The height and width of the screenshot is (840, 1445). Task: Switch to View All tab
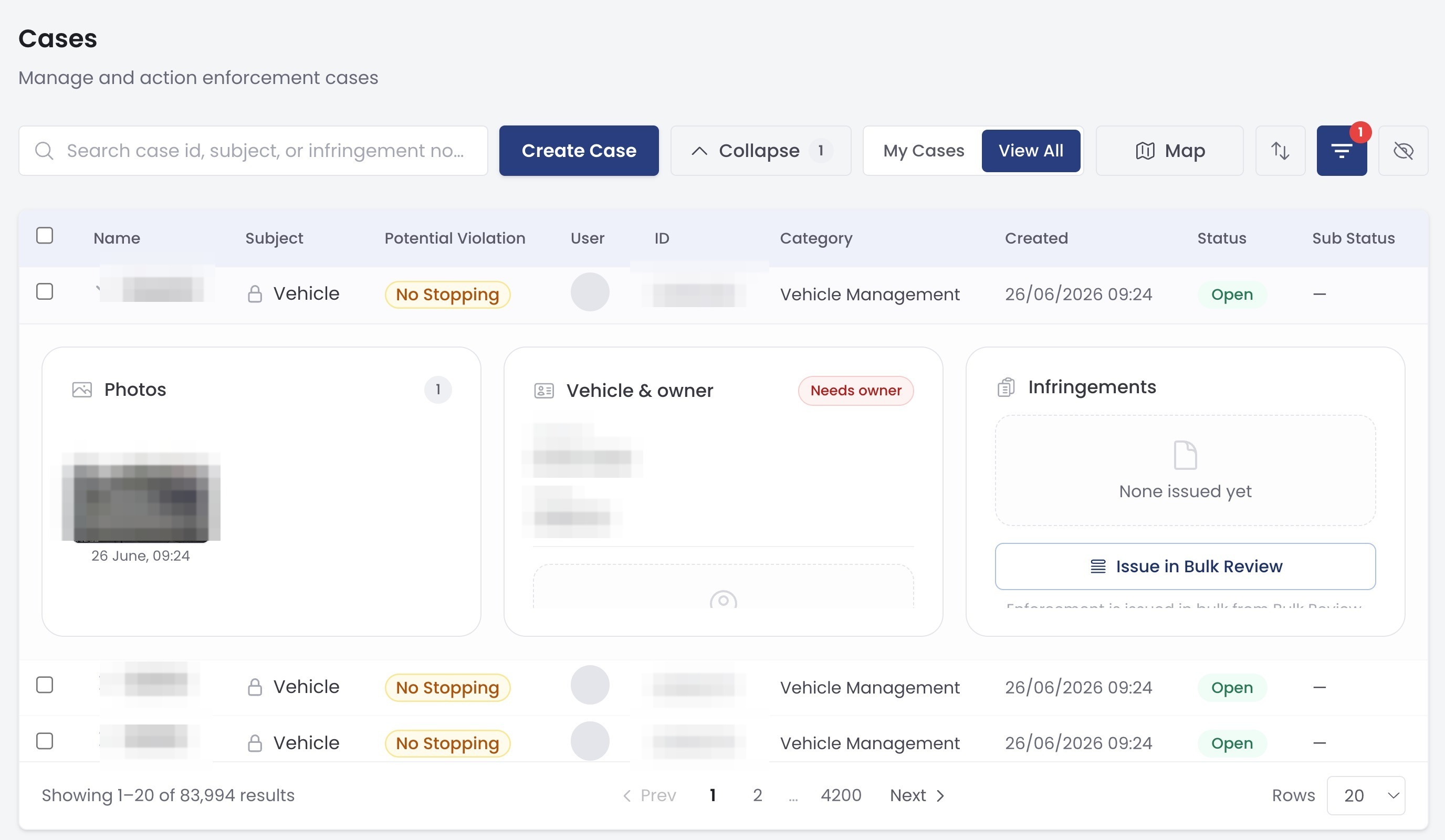(x=1030, y=151)
